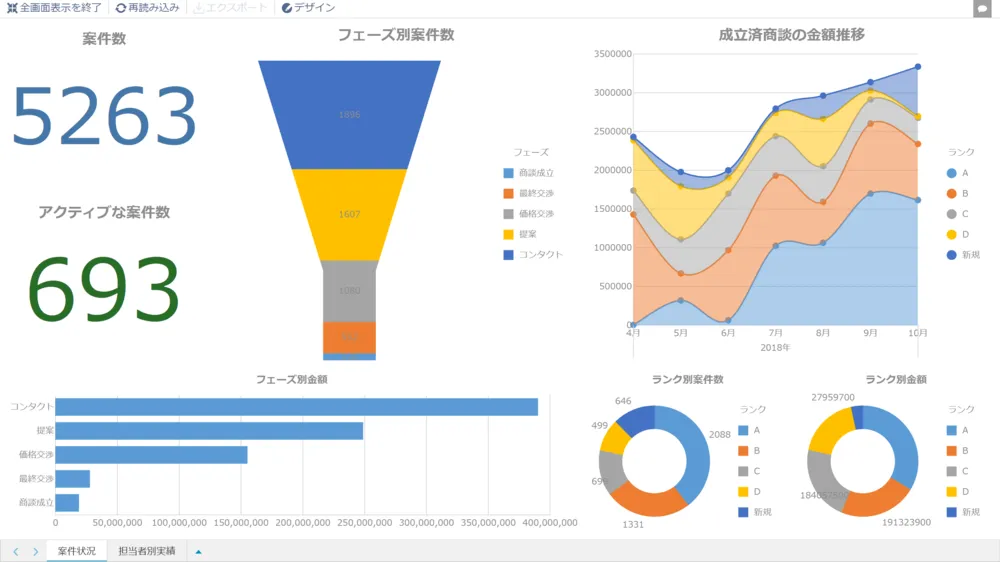Click the 5263 案件数 value
Image resolution: width=1000 pixels, height=562 pixels.
coord(104,116)
